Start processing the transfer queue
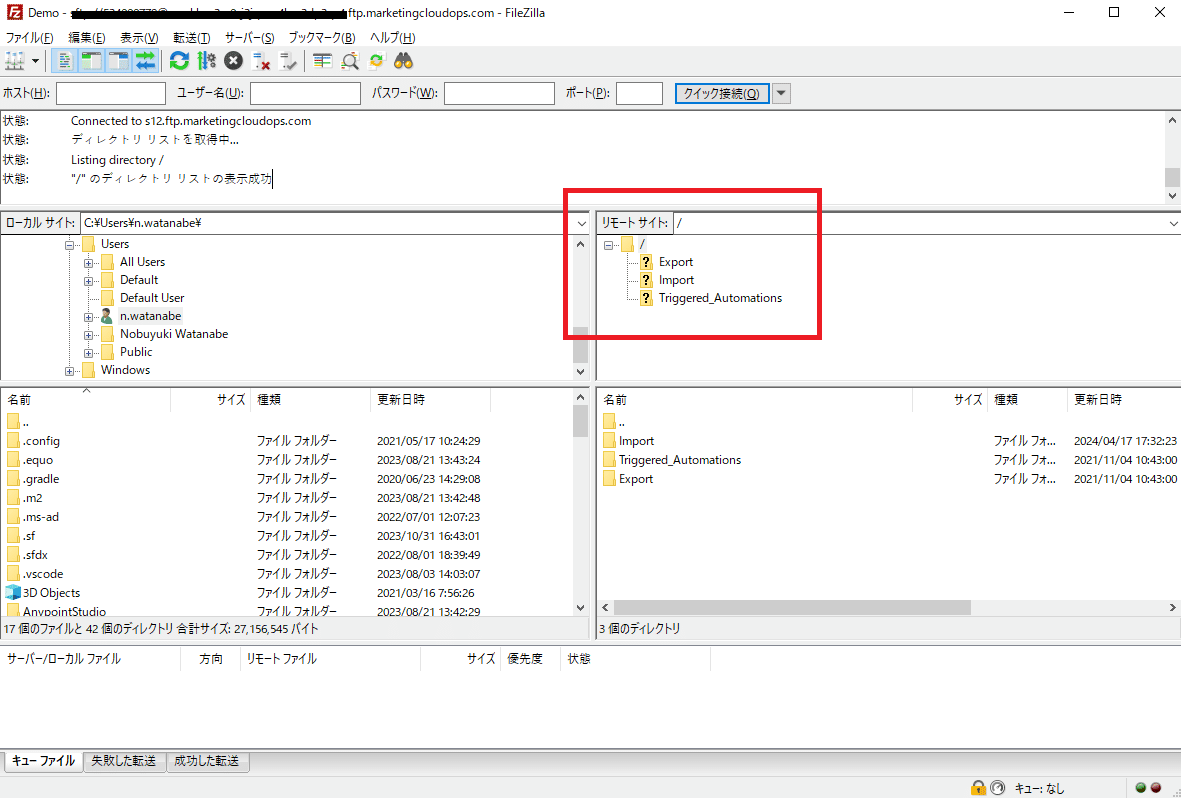This screenshot has height=798, width=1181. pyautogui.click(x=206, y=61)
